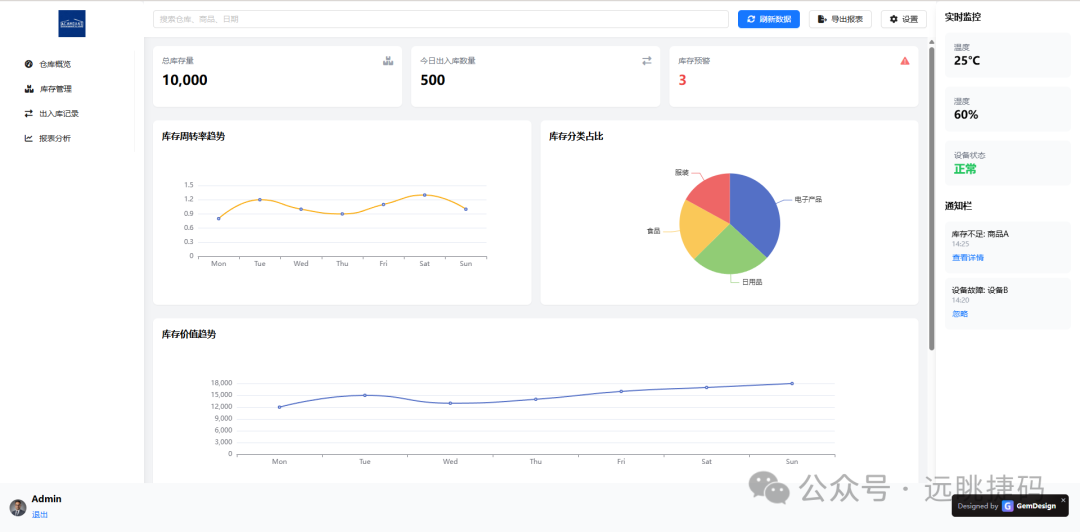The height and width of the screenshot is (532, 1080).
Task: Focus the search box for 仓库、商品、日期
Action: (441, 19)
